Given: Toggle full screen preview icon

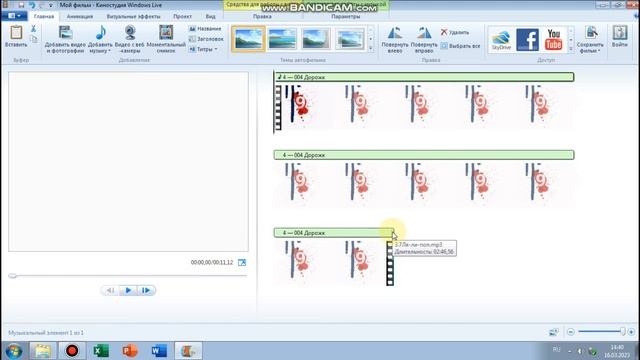Looking at the screenshot, I should click(x=242, y=262).
